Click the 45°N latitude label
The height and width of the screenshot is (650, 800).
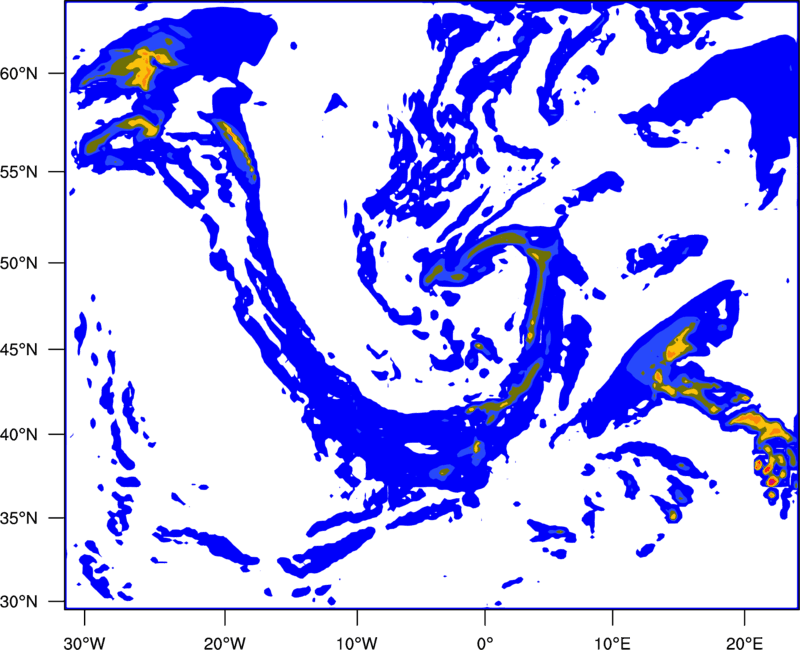[19, 349]
